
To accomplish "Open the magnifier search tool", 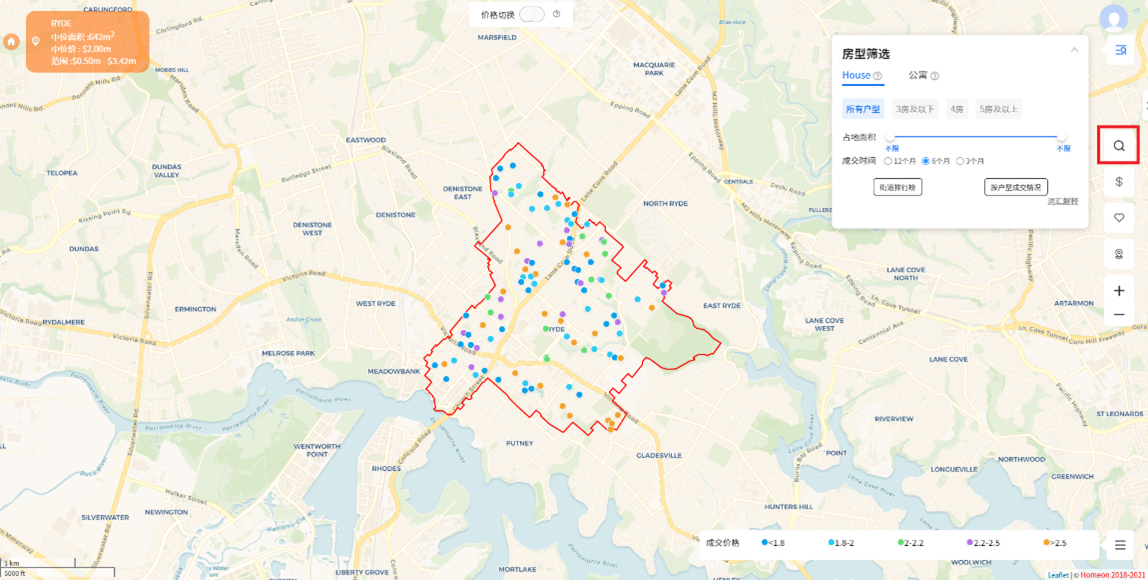I will [x=1119, y=145].
